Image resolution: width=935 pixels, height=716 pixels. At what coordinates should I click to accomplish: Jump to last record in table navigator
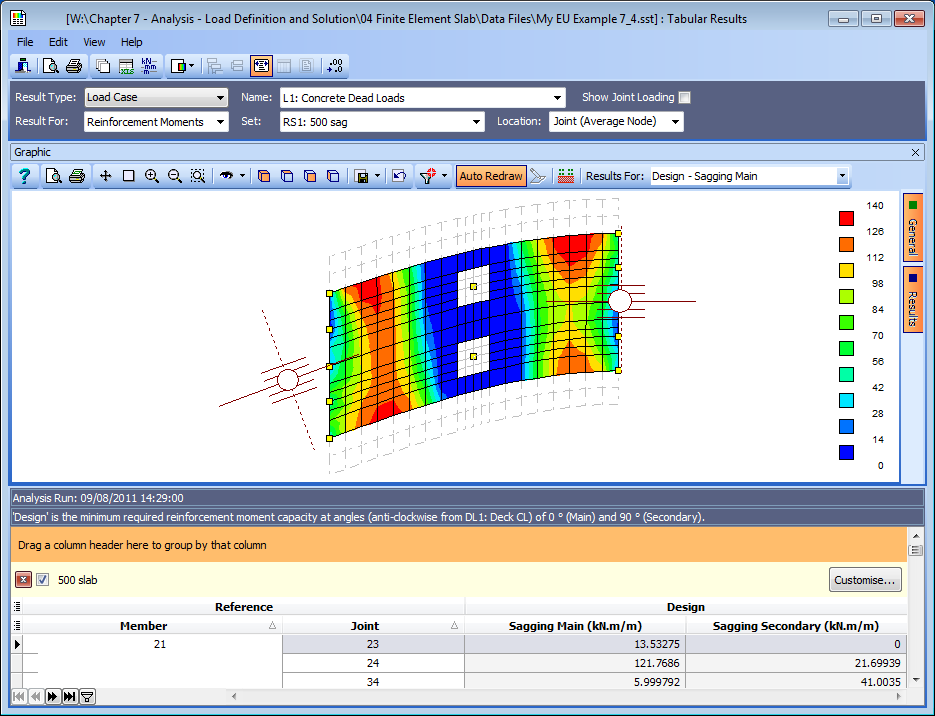pos(70,696)
